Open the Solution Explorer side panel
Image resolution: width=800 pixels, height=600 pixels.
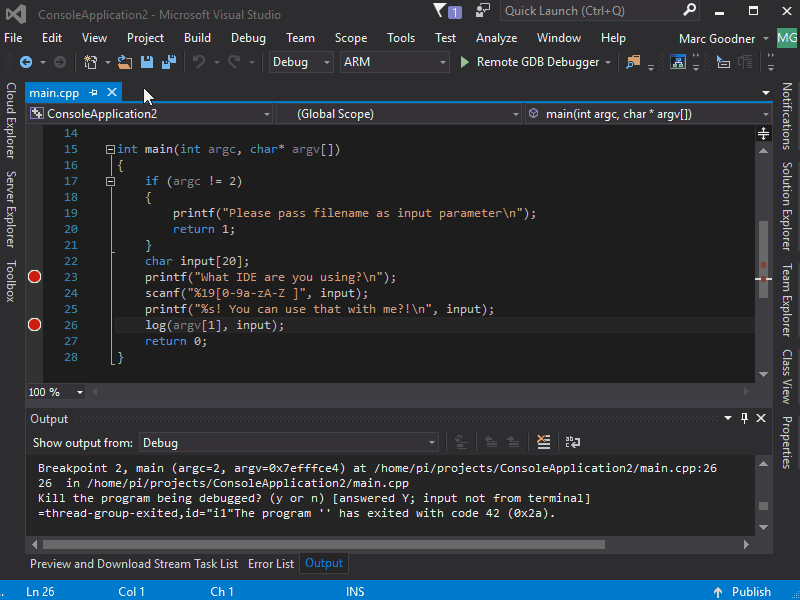pos(787,205)
